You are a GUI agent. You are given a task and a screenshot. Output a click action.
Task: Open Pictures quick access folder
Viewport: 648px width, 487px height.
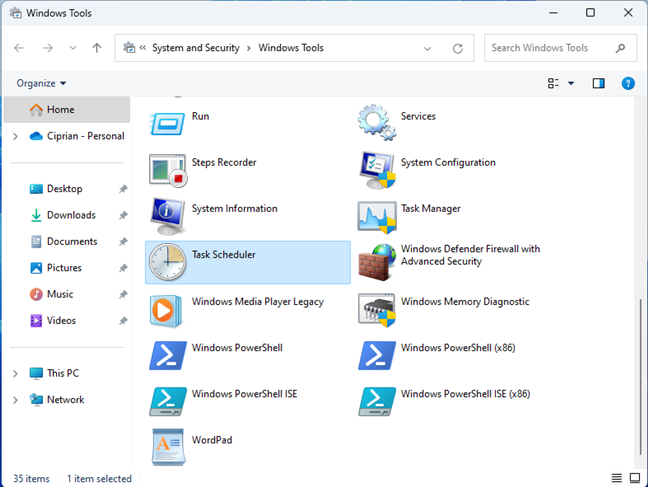pyautogui.click(x=56, y=268)
